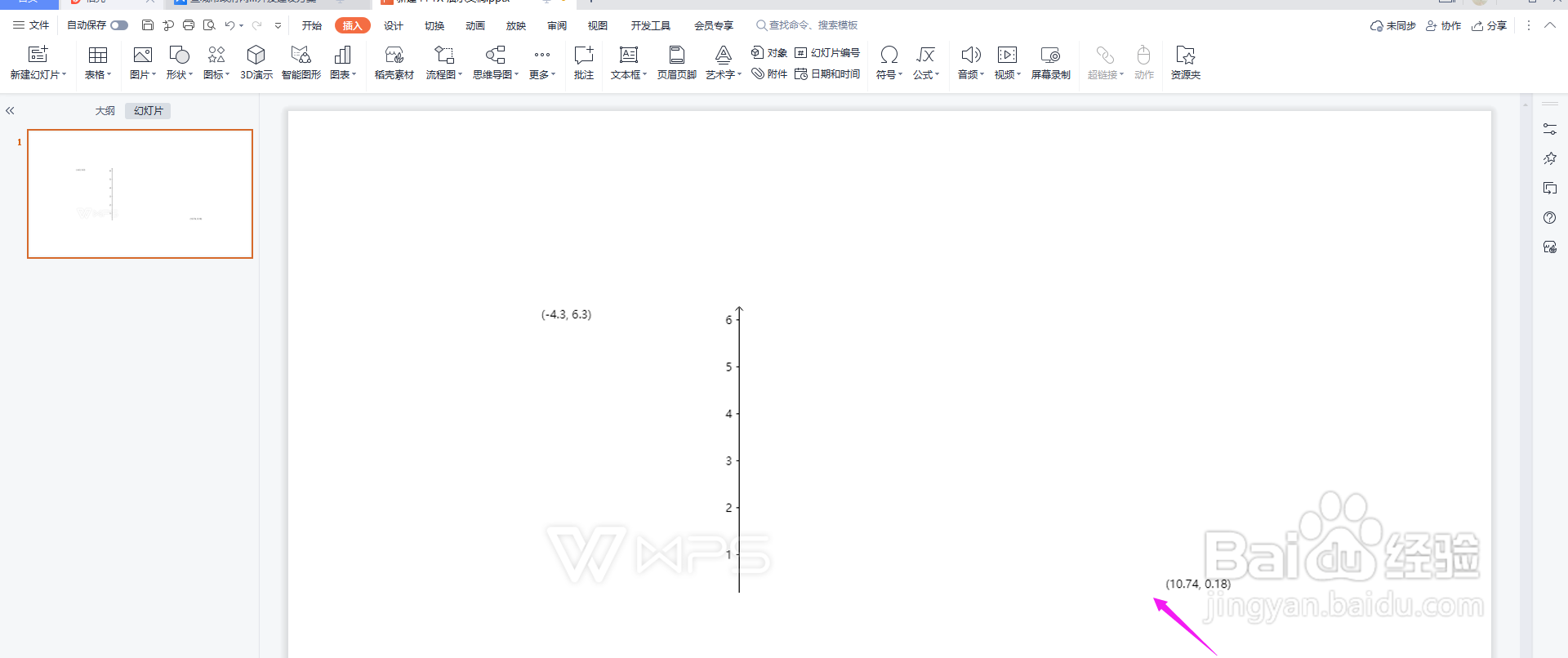1568x658 pixels.
Task: Switch to the 开始 ribbon tab
Action: pos(312,25)
